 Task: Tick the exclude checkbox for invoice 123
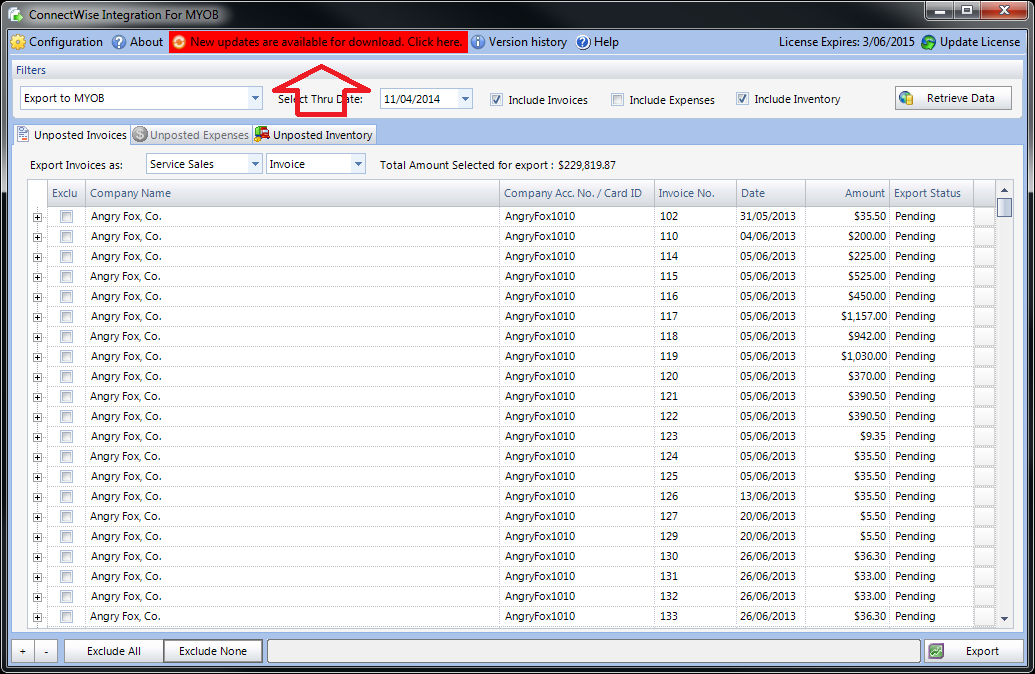[67, 436]
